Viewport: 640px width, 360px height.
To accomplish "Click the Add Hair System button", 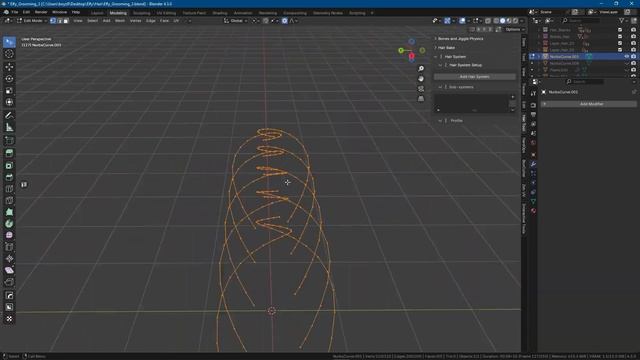I will coord(474,77).
